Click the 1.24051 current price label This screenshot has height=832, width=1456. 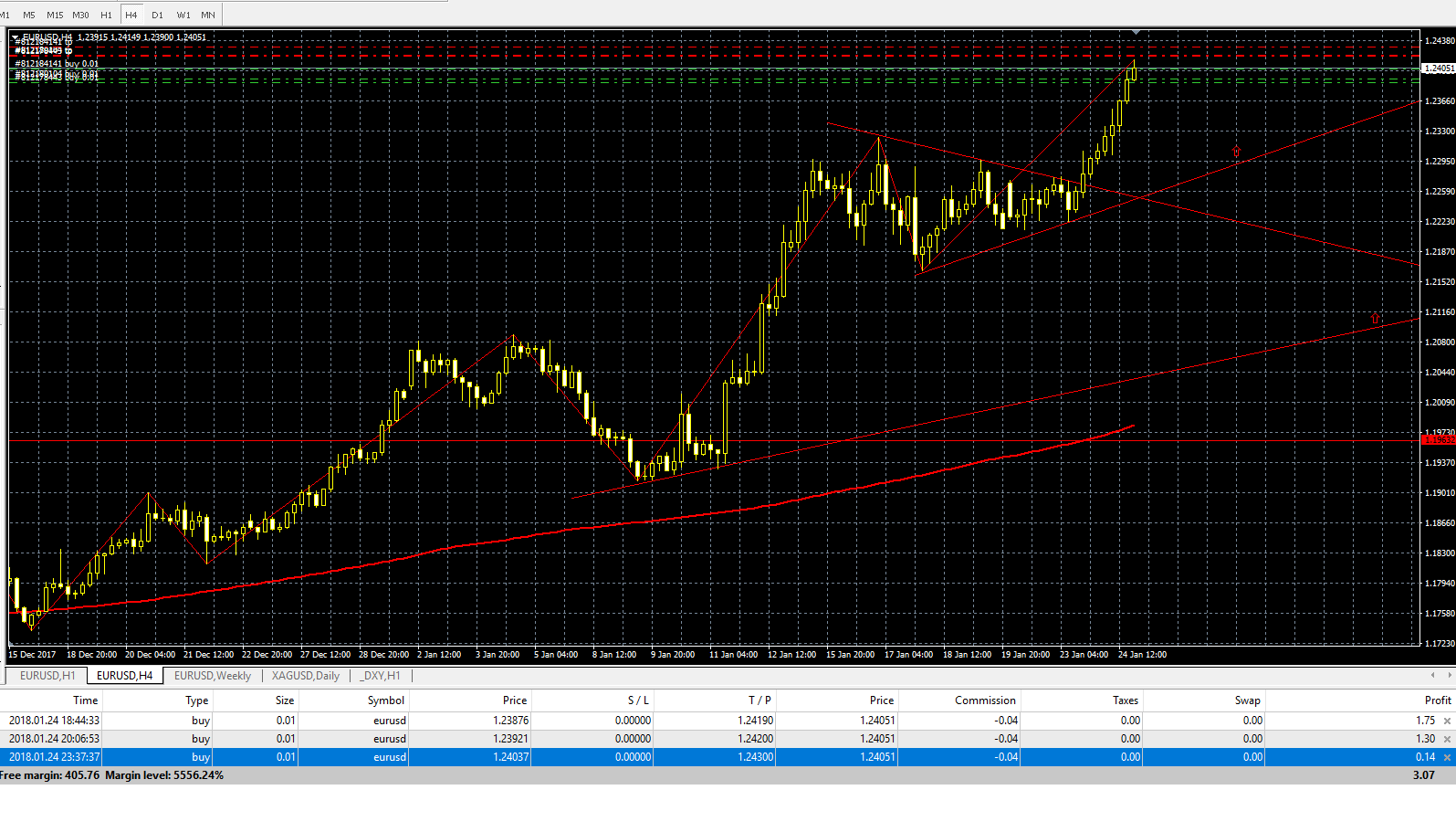1439,68
